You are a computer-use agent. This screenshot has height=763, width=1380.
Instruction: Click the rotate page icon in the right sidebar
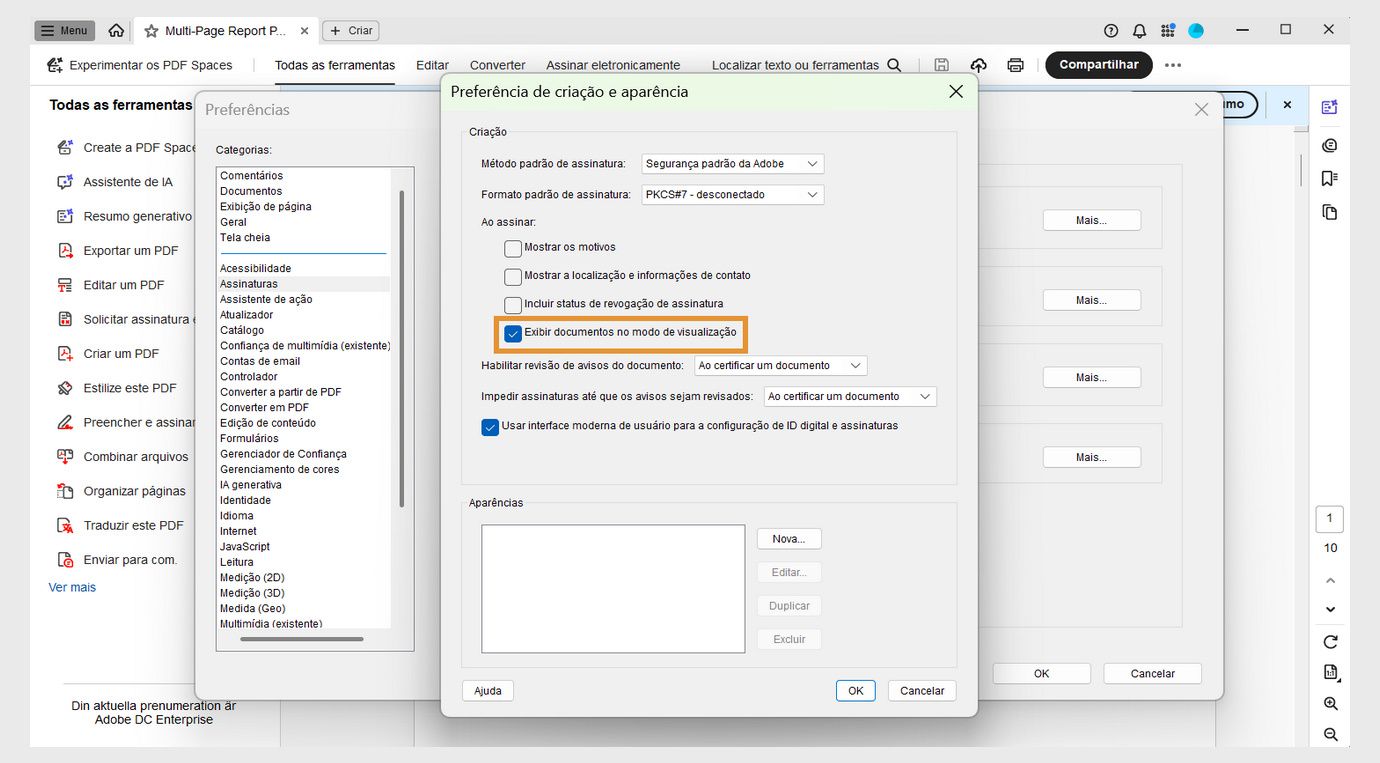point(1330,641)
